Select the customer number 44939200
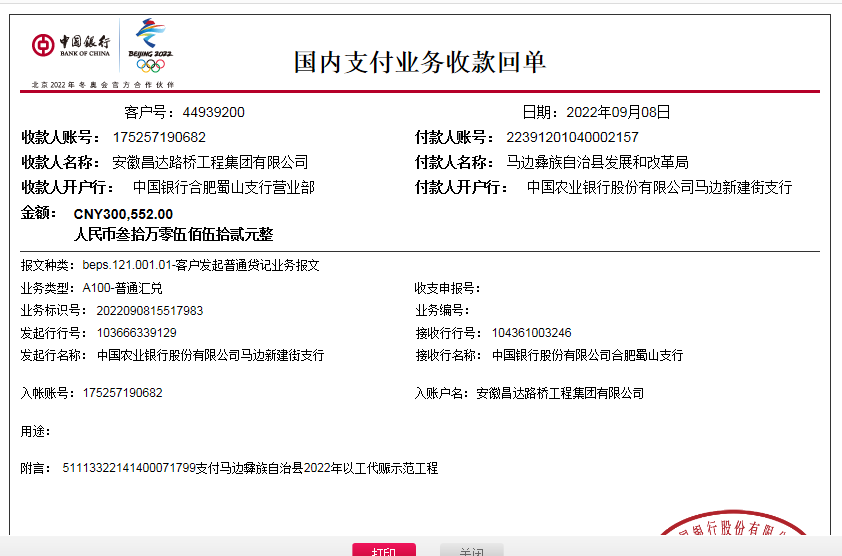Image resolution: width=842 pixels, height=556 pixels. pos(213,112)
